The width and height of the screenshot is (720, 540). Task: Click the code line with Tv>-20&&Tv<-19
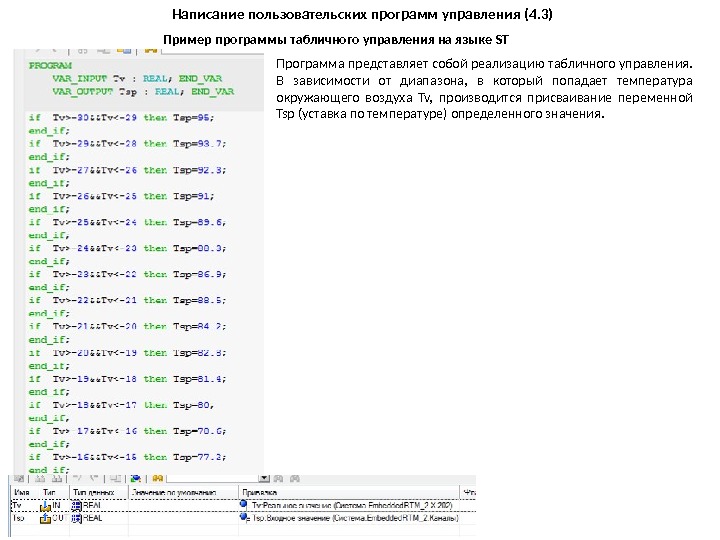click(127, 353)
